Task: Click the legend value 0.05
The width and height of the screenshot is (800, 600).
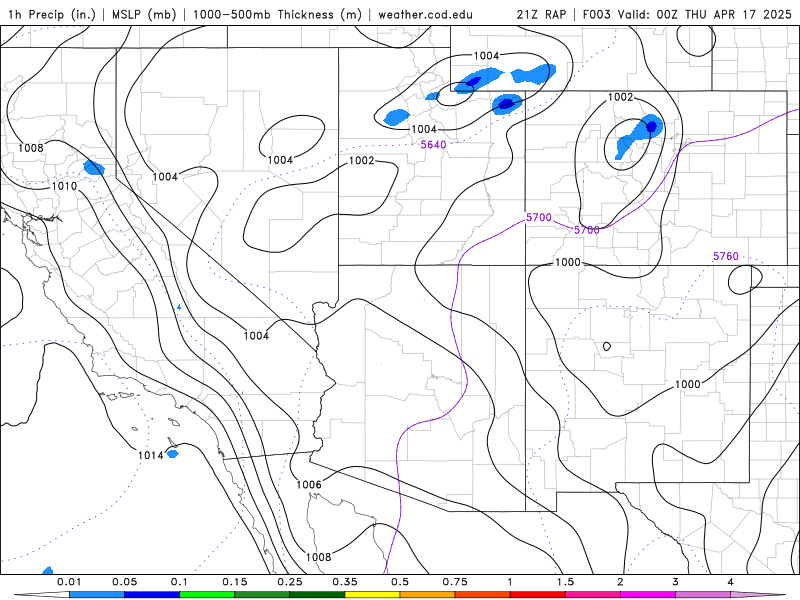Action: pos(124,582)
